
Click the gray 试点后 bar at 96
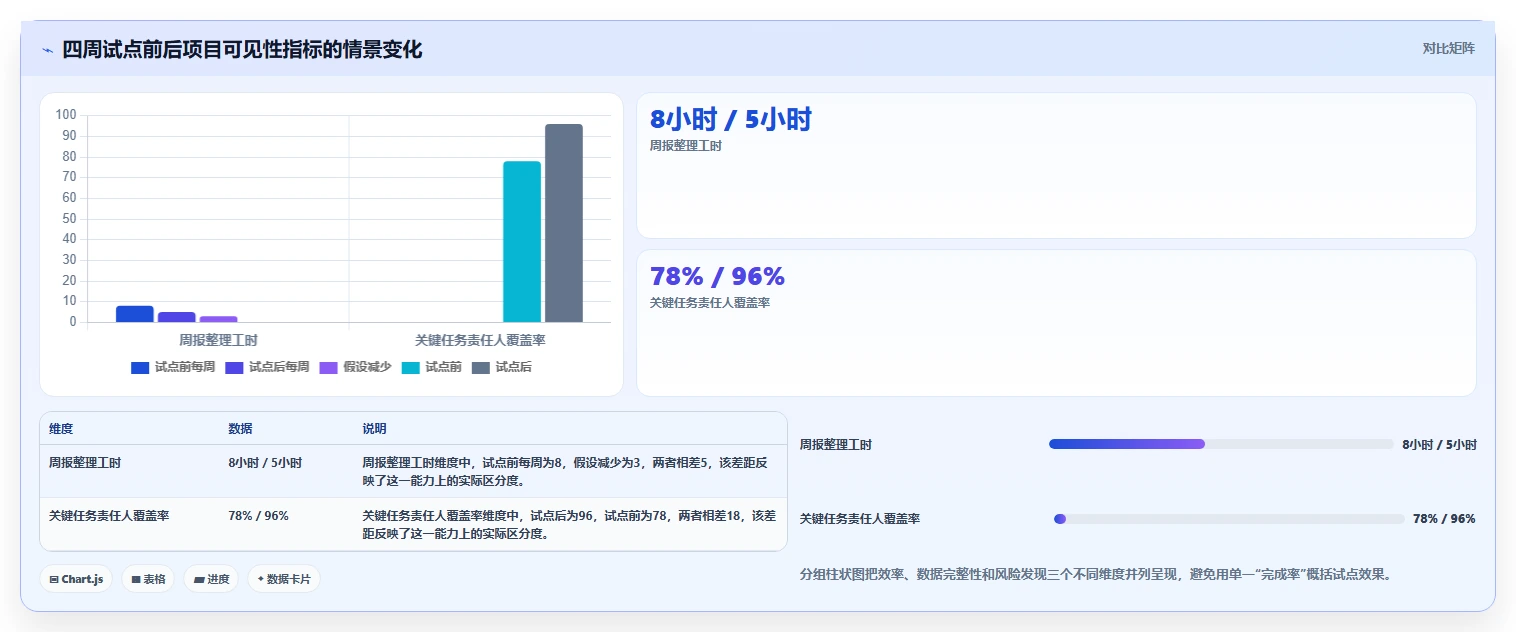564,223
